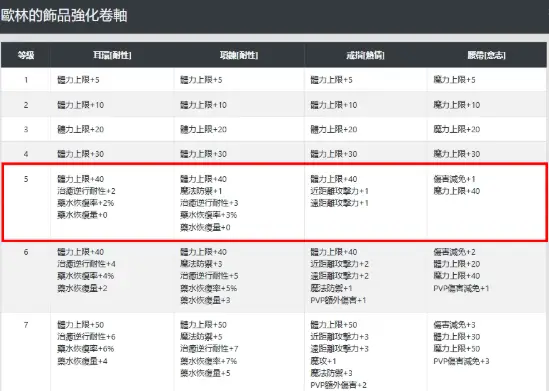Click the 近距離攻擊力+2 line
Image resolution: width=549 pixels, height=391 pixels.
339,264
